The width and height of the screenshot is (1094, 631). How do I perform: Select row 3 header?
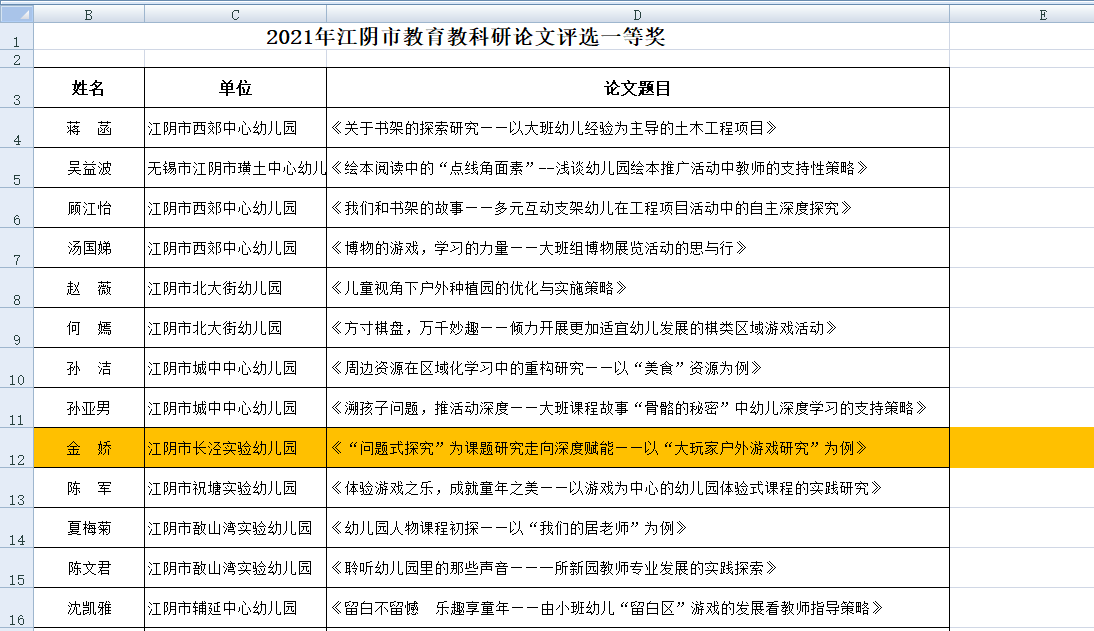pos(17,88)
